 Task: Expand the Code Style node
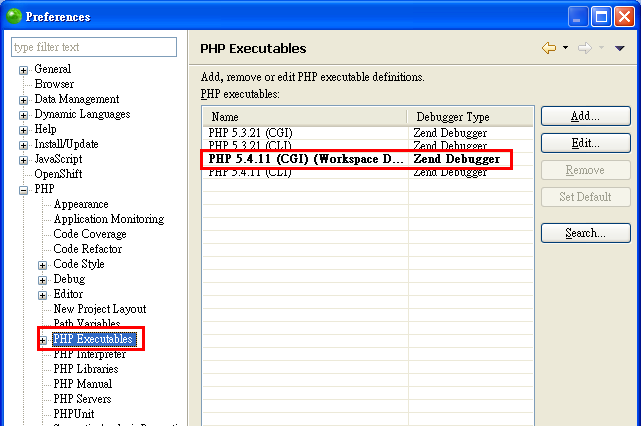click(x=43, y=265)
